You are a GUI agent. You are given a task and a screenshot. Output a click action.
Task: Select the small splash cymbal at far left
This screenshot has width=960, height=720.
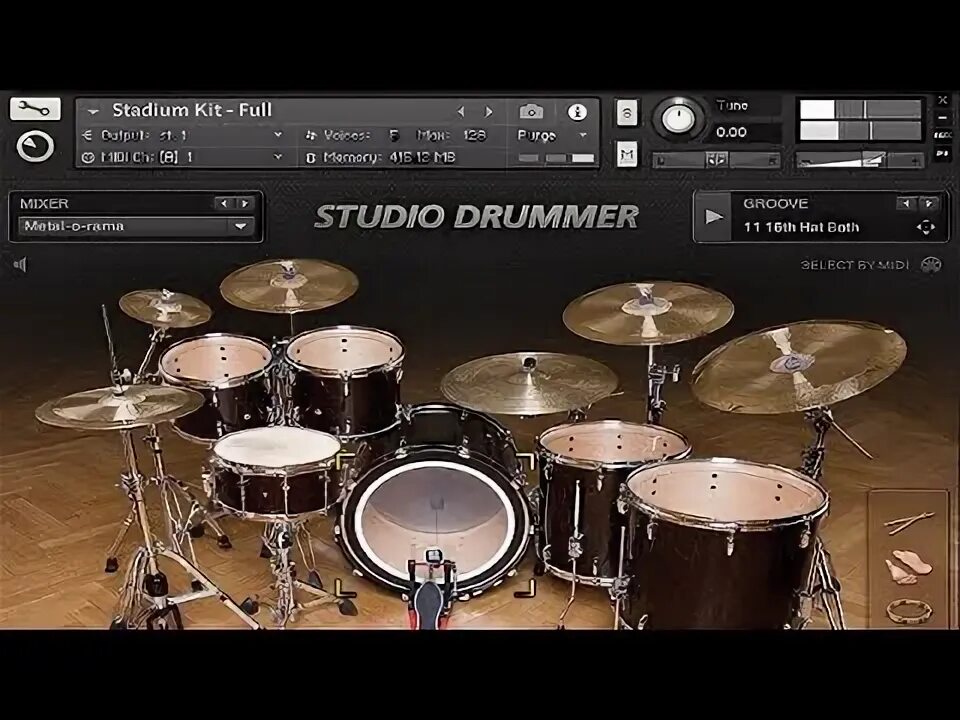click(x=165, y=308)
